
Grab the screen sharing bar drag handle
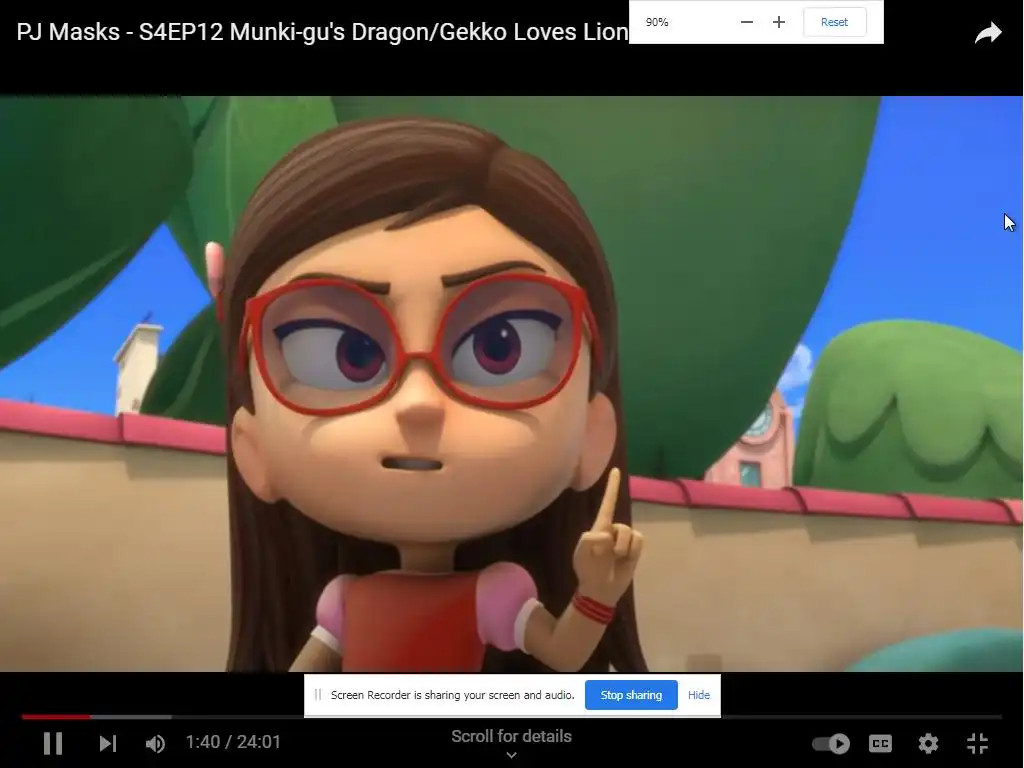pos(317,695)
